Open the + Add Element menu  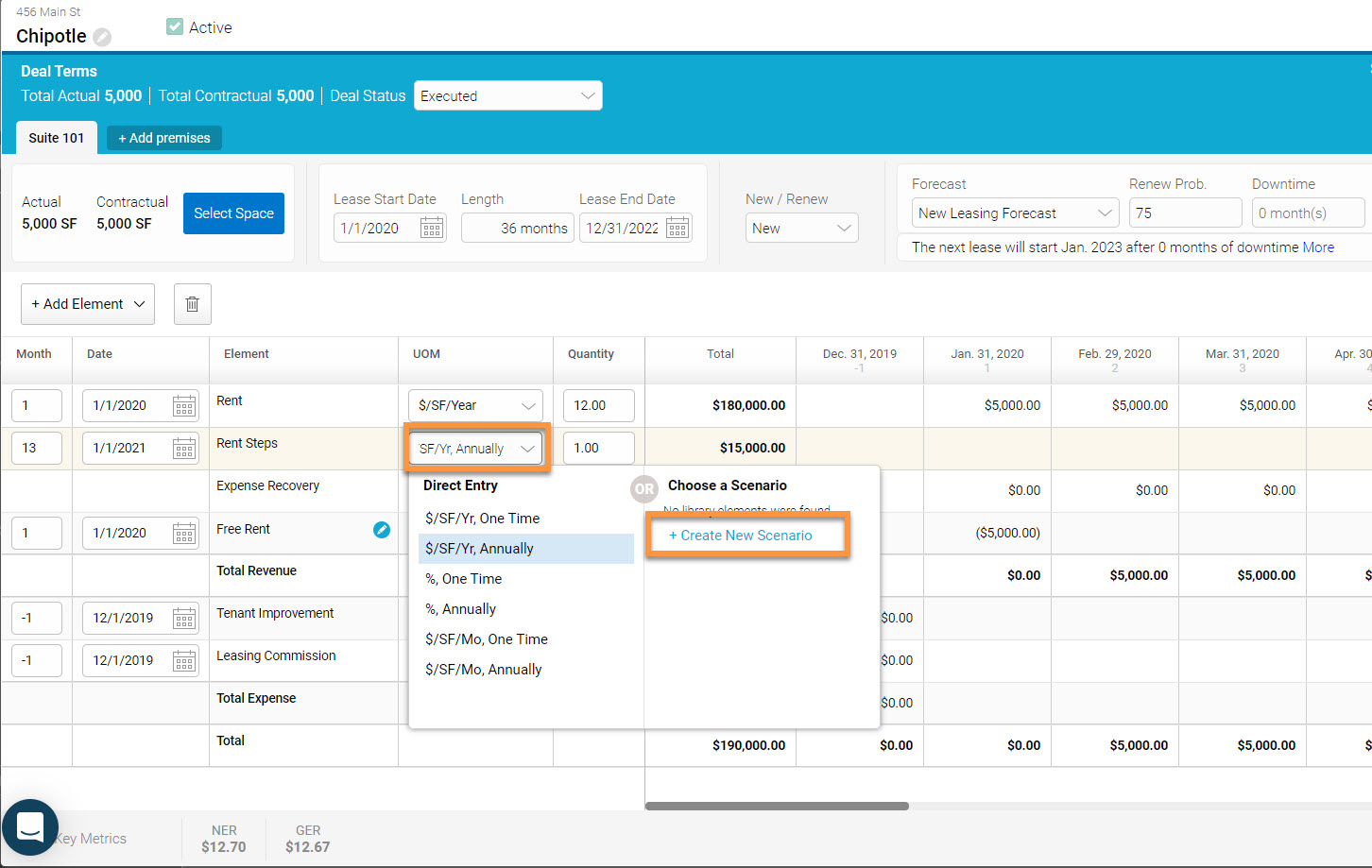(87, 303)
